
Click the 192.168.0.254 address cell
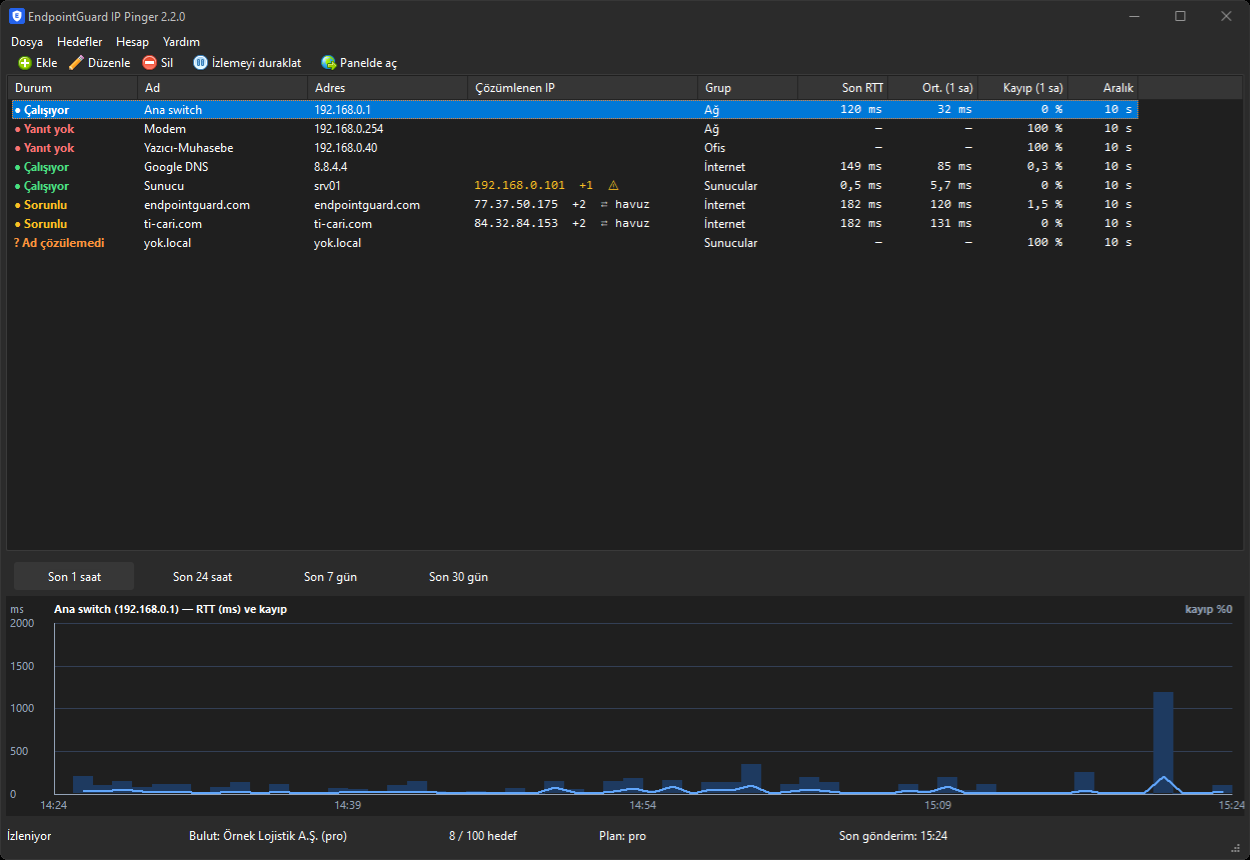pyautogui.click(x=349, y=129)
